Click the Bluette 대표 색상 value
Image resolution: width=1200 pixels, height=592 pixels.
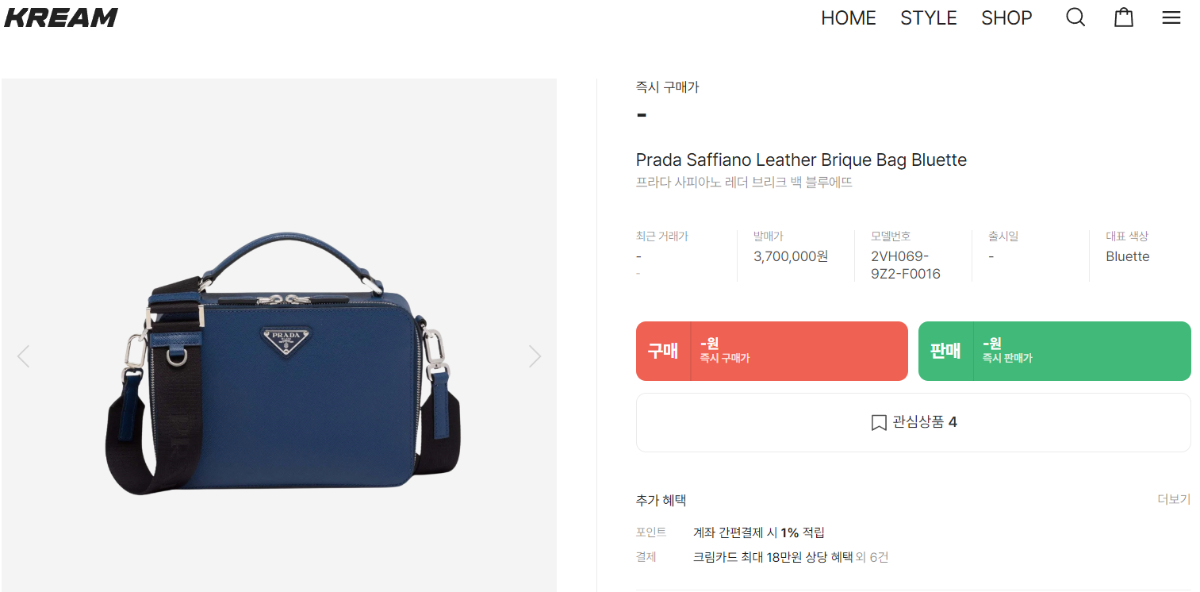(1128, 256)
